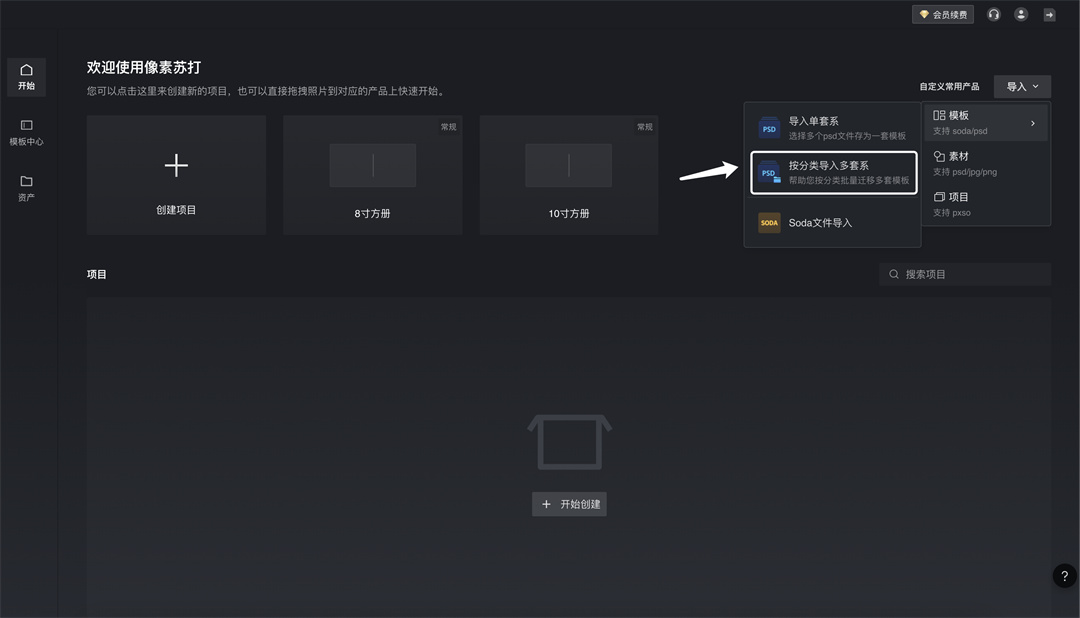Select 项目 import option
Viewport: 1080px width, 618px height.
986,204
